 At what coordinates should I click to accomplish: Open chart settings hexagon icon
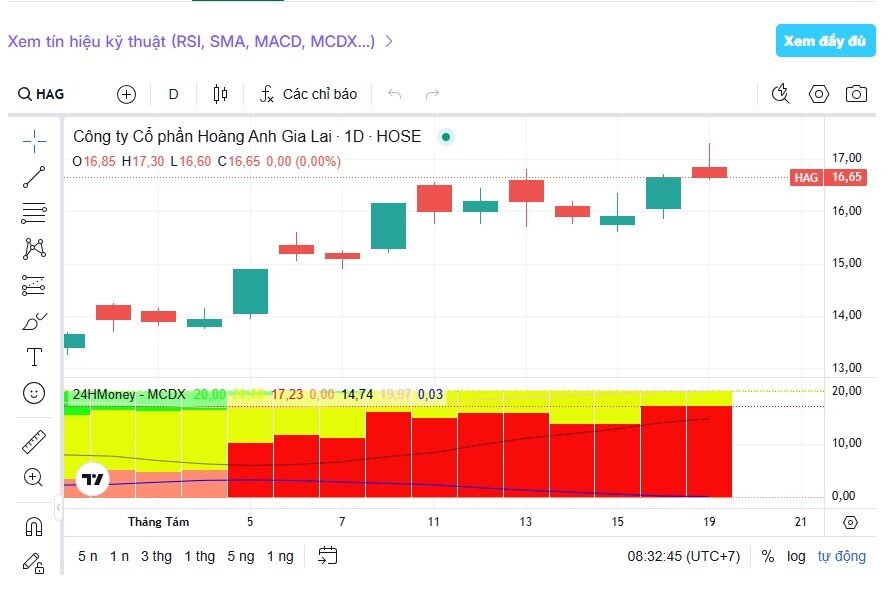(819, 94)
